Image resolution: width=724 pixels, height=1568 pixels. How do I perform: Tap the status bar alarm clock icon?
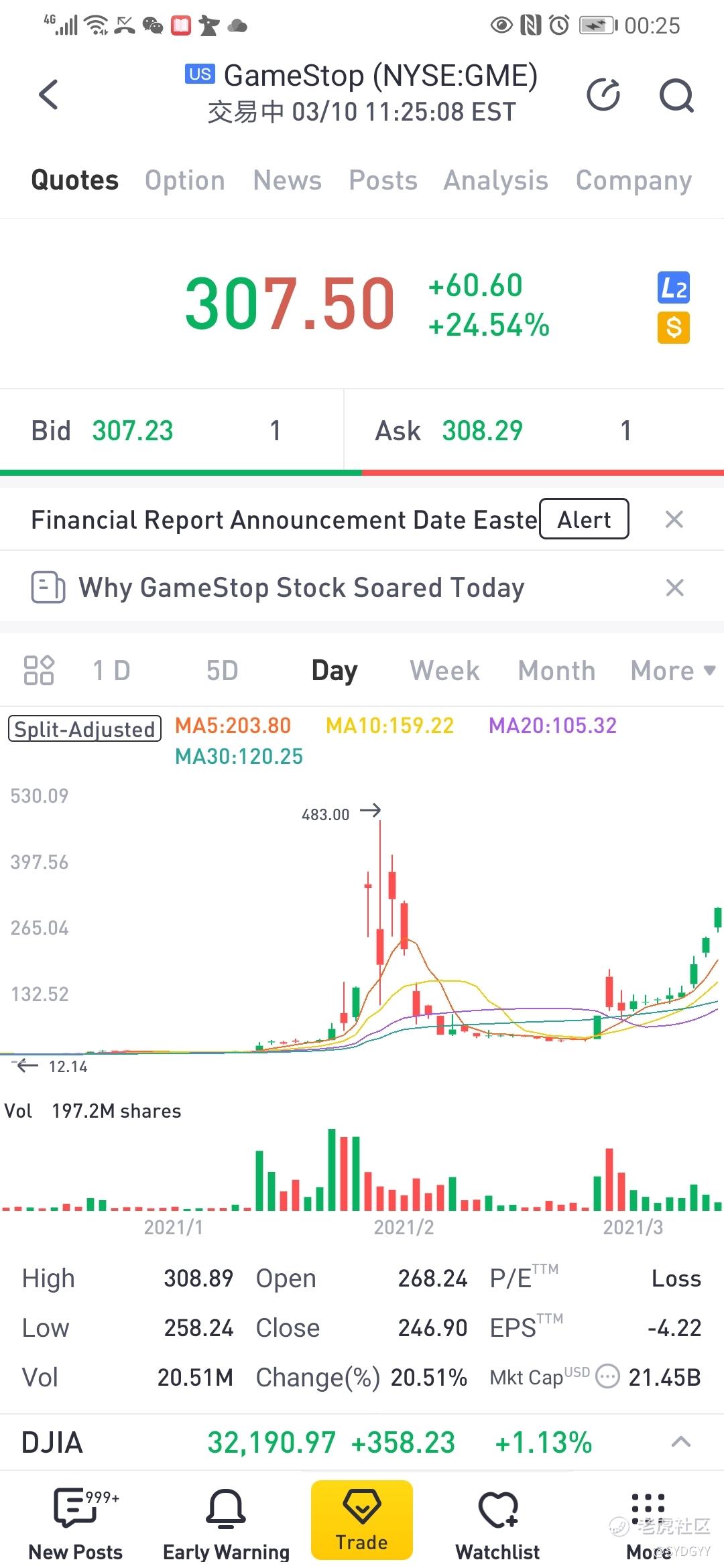559,25
